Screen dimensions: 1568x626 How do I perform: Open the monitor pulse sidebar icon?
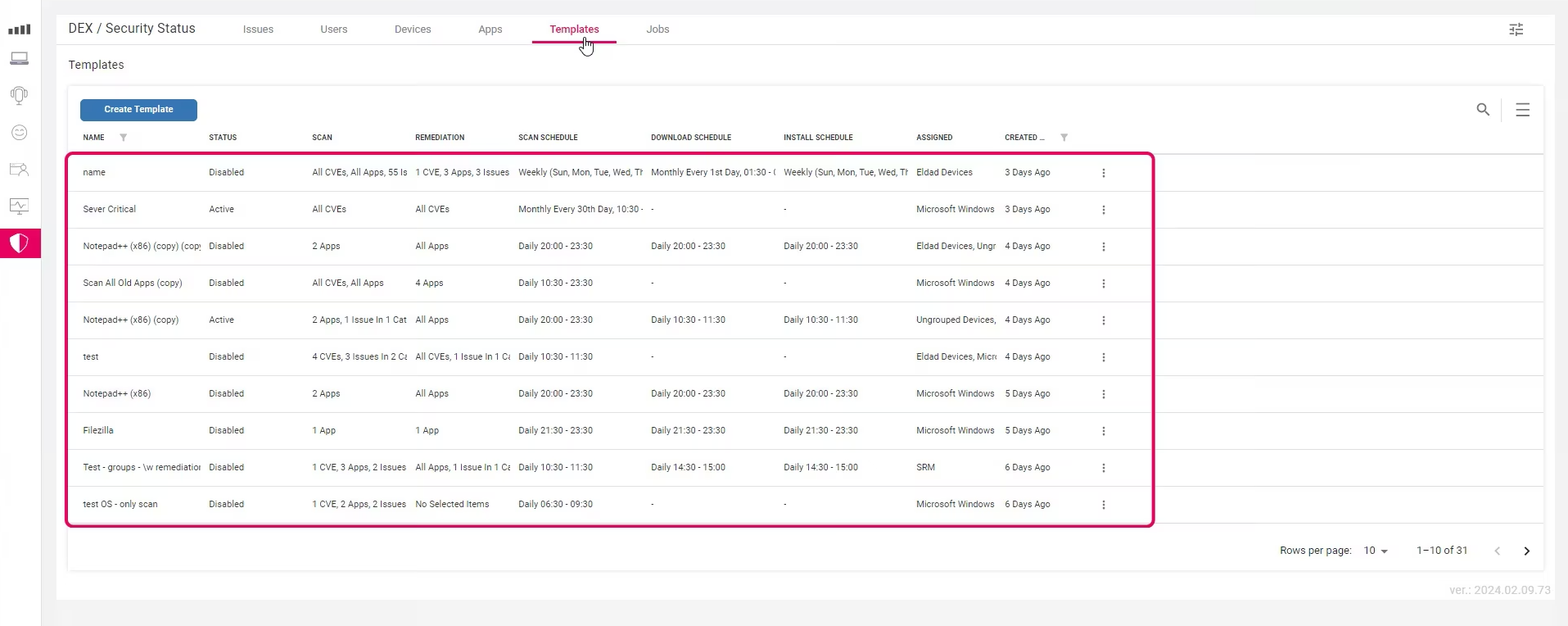click(20, 206)
